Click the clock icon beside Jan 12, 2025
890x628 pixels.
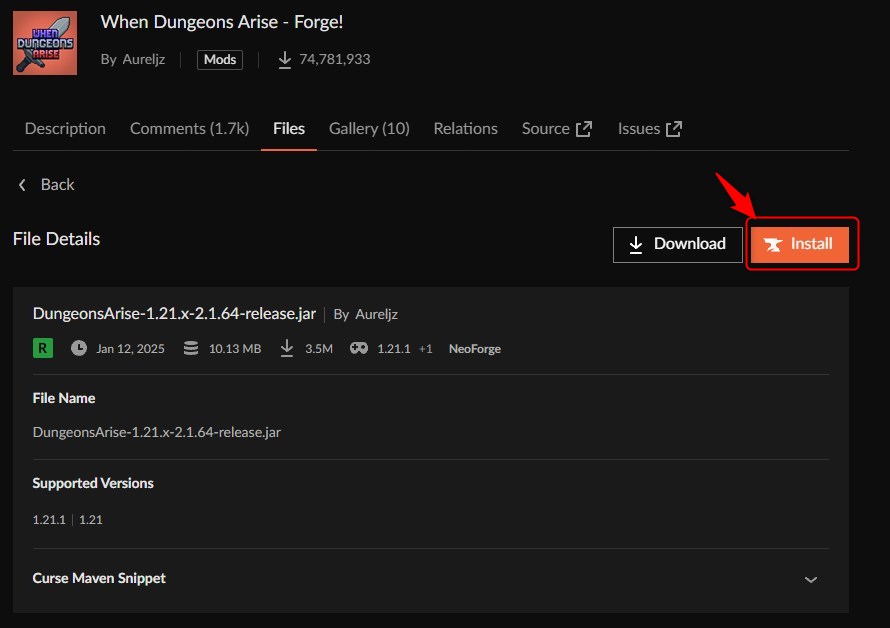[x=79, y=348]
